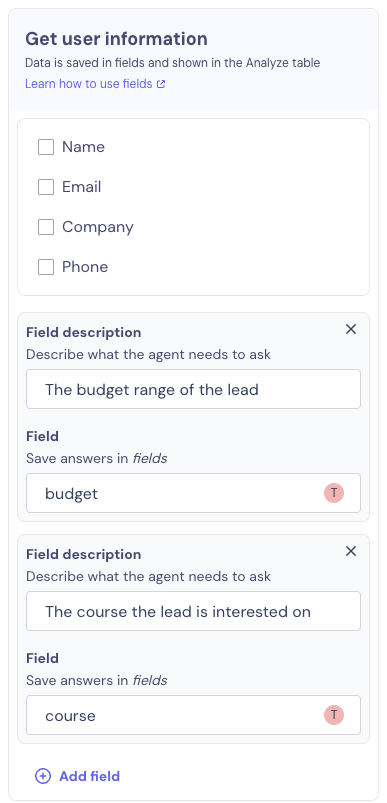Image resolution: width=387 pixels, height=803 pixels.
Task: Open the course field selector box
Action: pyautogui.click(x=194, y=715)
